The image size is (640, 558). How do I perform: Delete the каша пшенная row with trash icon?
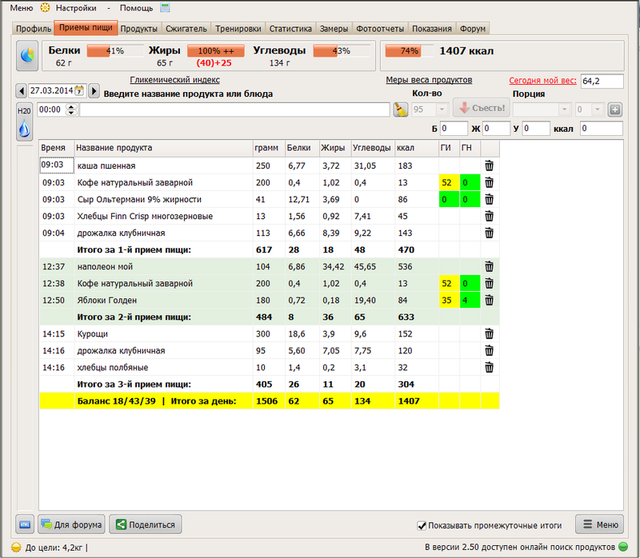click(489, 166)
